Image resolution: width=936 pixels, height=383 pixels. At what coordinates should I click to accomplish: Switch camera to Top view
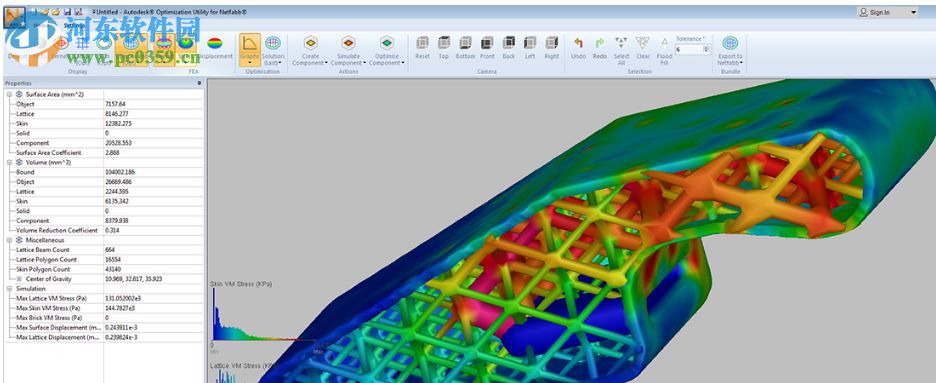[x=444, y=48]
